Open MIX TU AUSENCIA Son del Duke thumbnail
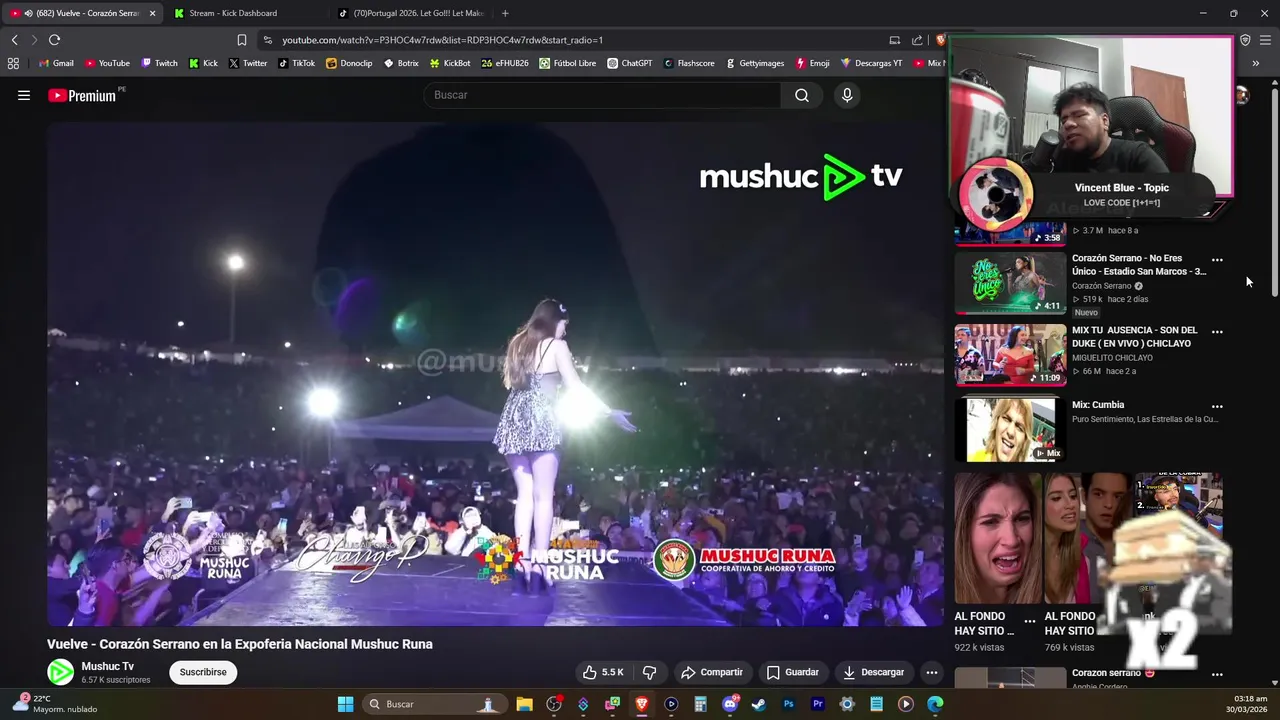 coord(1010,355)
